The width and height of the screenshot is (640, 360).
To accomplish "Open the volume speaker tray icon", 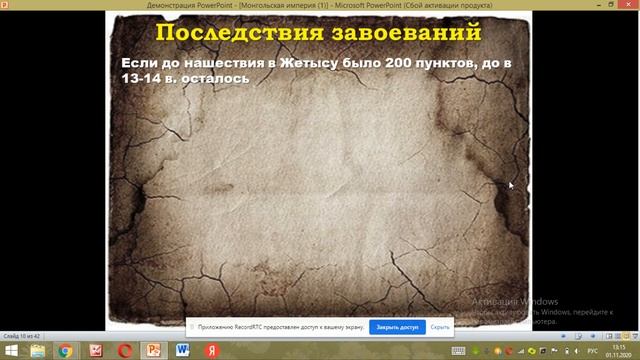I will click(577, 351).
